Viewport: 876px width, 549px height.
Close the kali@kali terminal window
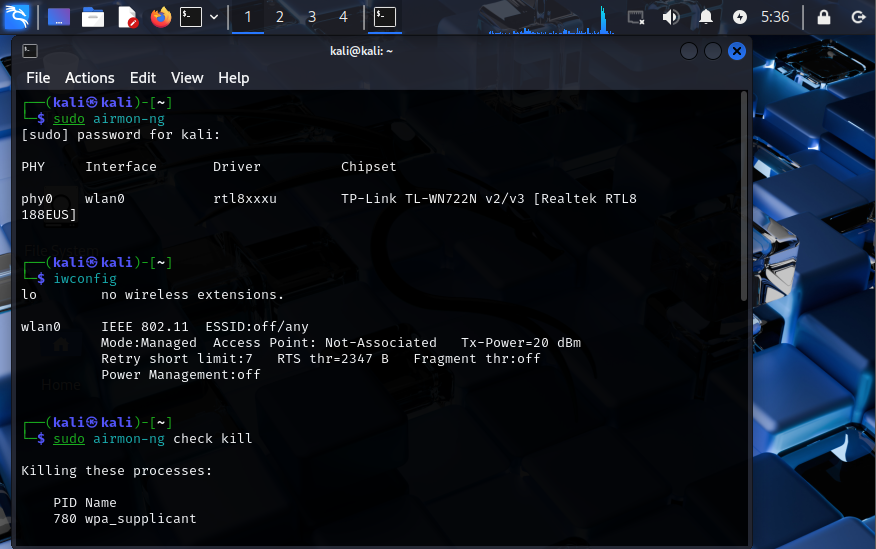tap(737, 51)
